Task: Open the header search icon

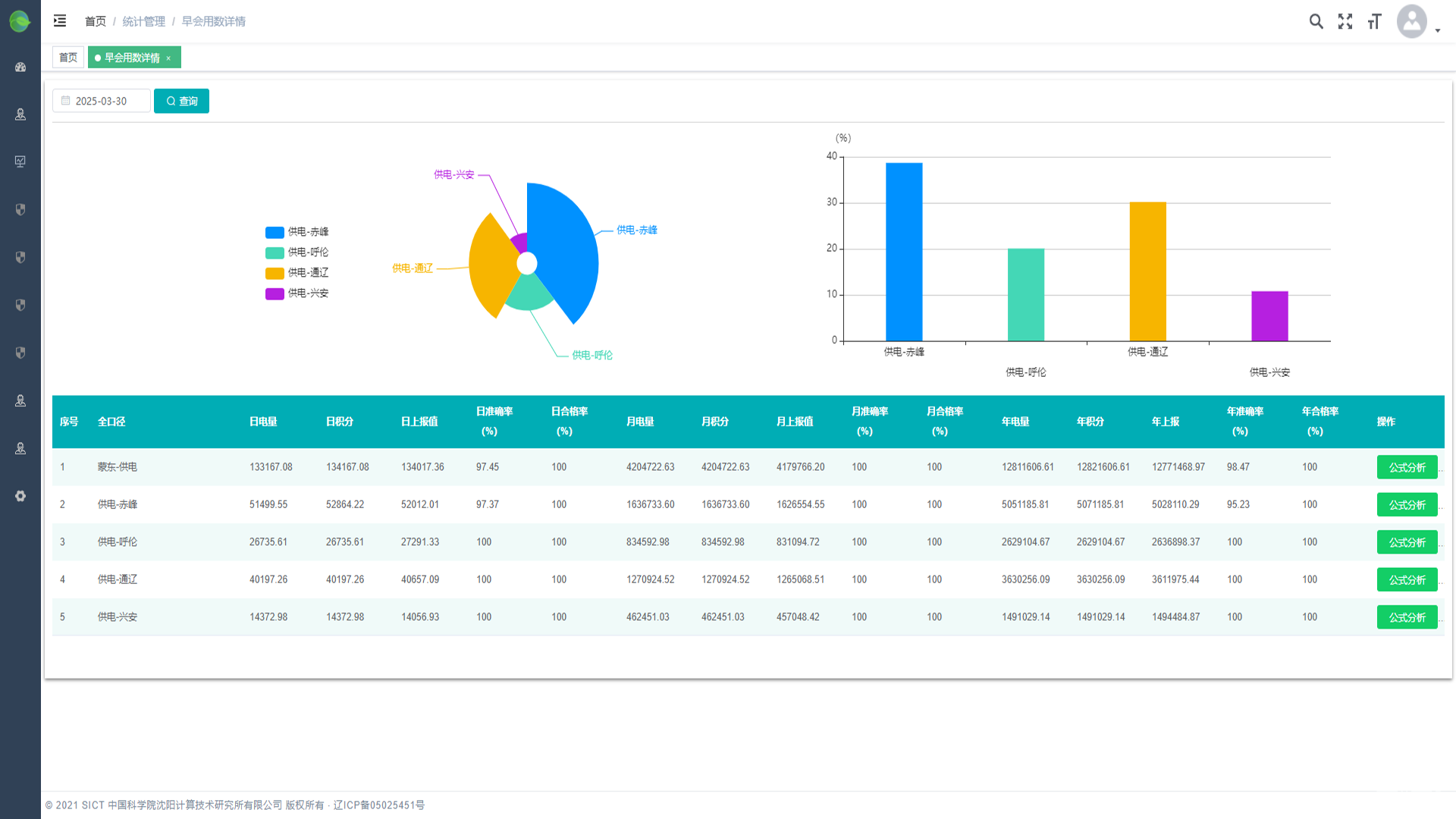Action: (x=1316, y=21)
